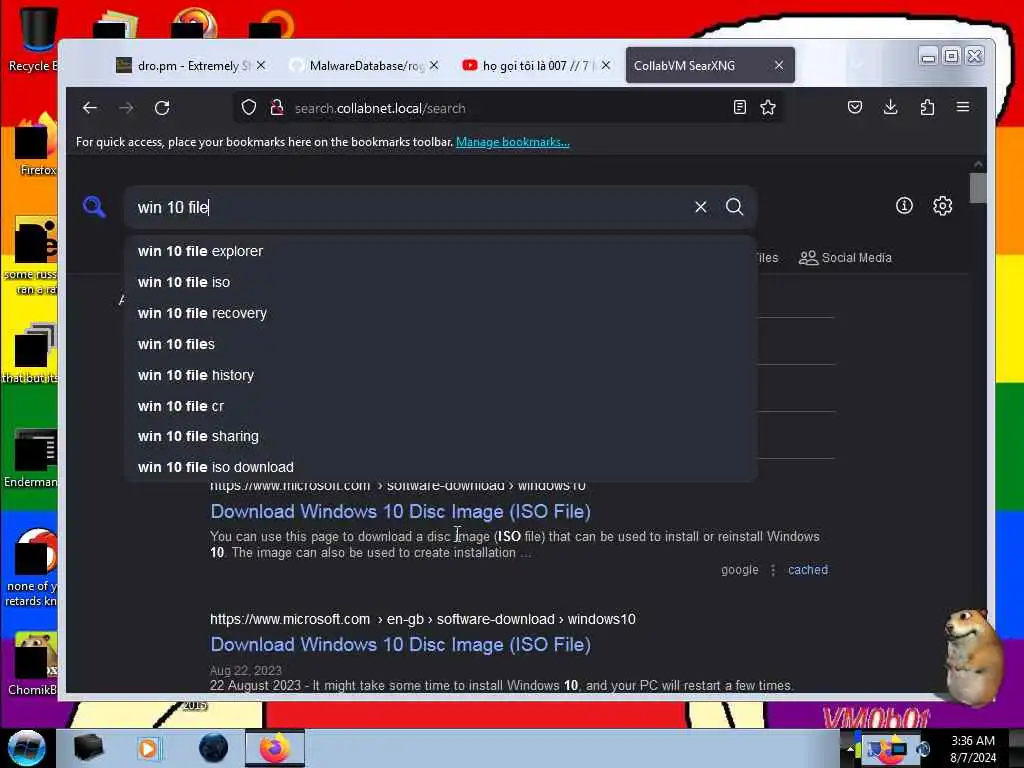Click the SearXNG logo magnifier icon
The image size is (1024, 768).
click(94, 207)
